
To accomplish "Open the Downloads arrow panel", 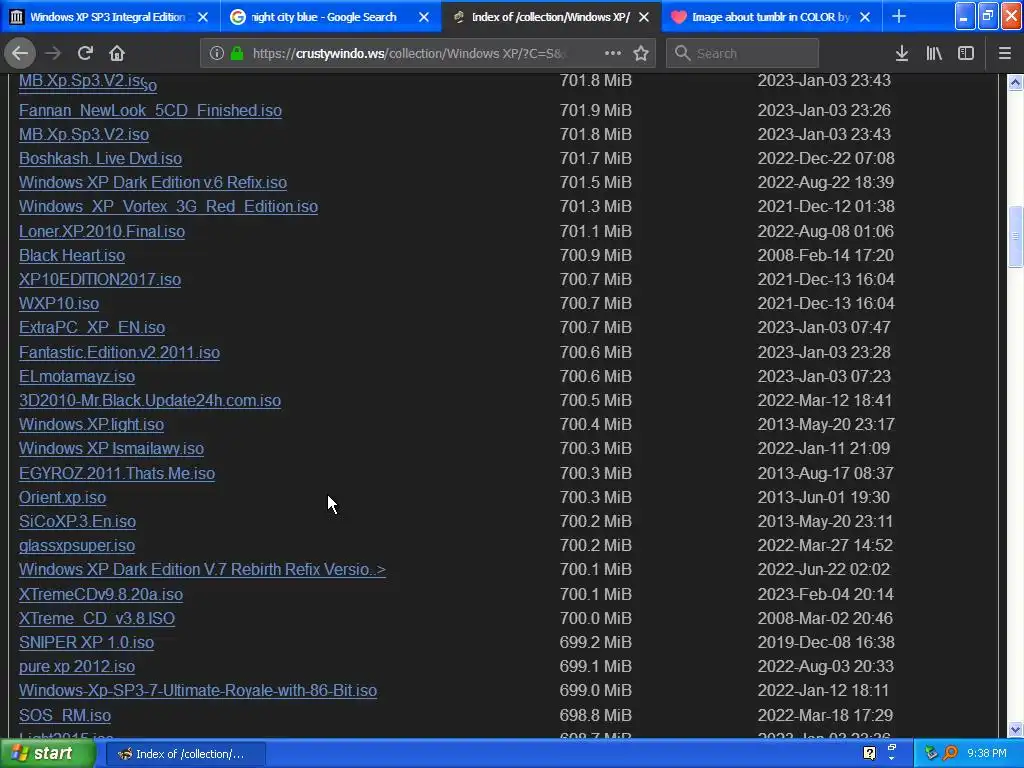I will [902, 53].
